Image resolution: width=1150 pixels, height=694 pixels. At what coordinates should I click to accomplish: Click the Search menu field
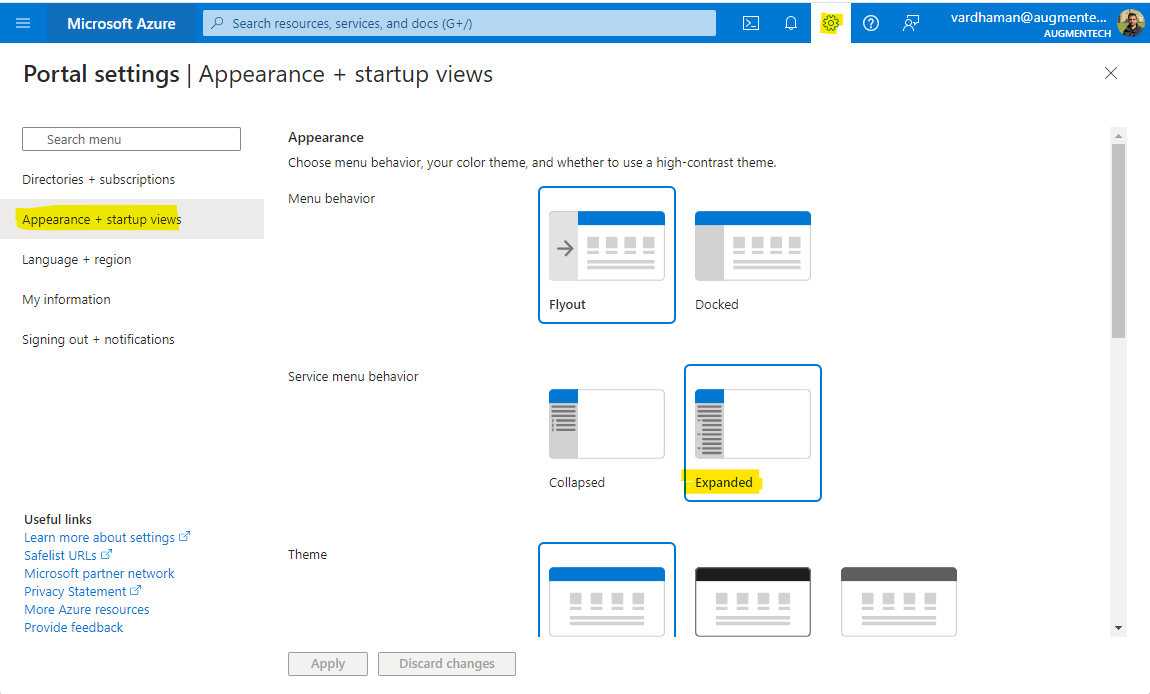[131, 139]
